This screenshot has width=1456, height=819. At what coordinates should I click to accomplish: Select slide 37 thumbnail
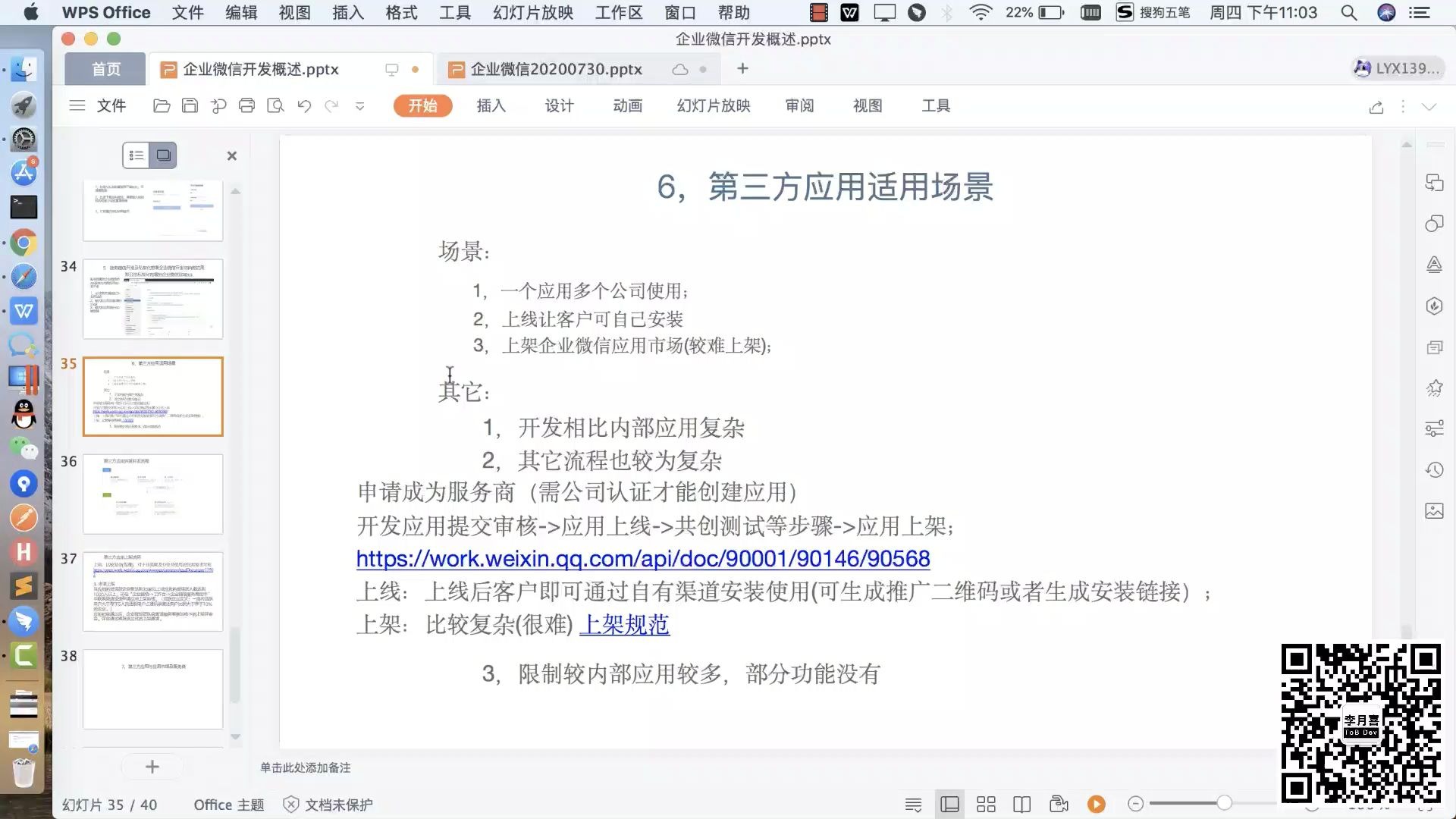(x=152, y=591)
